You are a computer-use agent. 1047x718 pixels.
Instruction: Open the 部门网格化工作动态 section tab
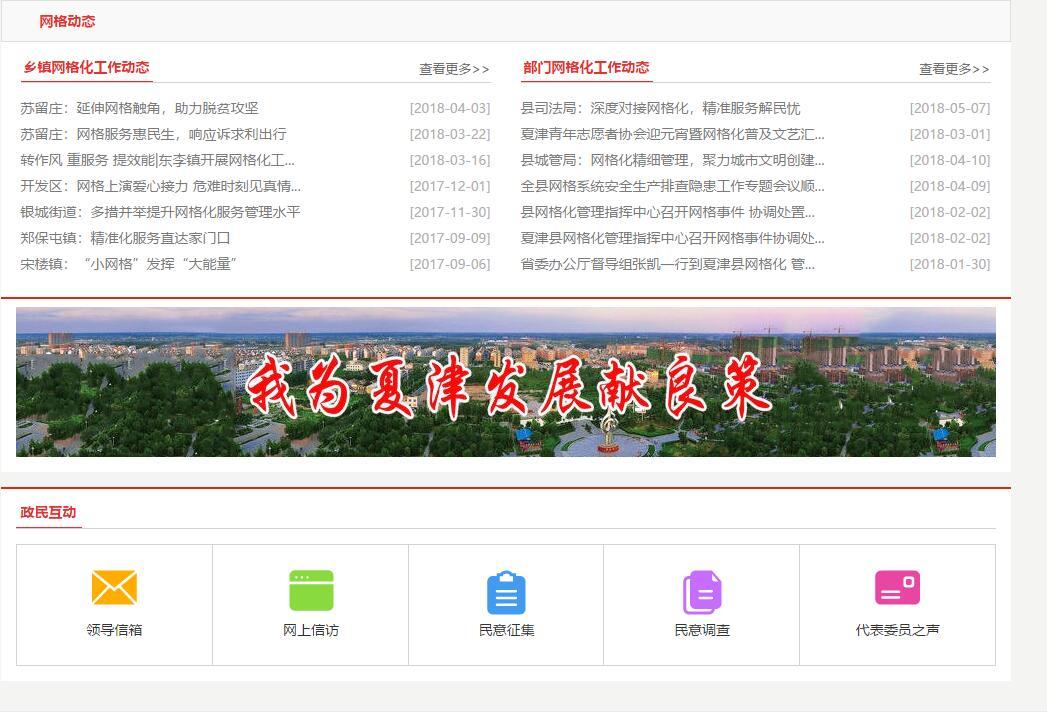pos(585,68)
